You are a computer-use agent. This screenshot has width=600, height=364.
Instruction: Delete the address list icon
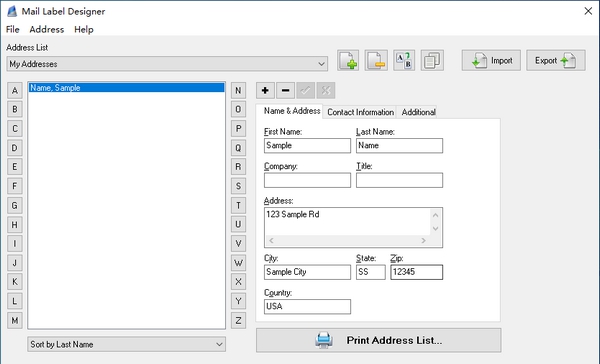coord(376,60)
